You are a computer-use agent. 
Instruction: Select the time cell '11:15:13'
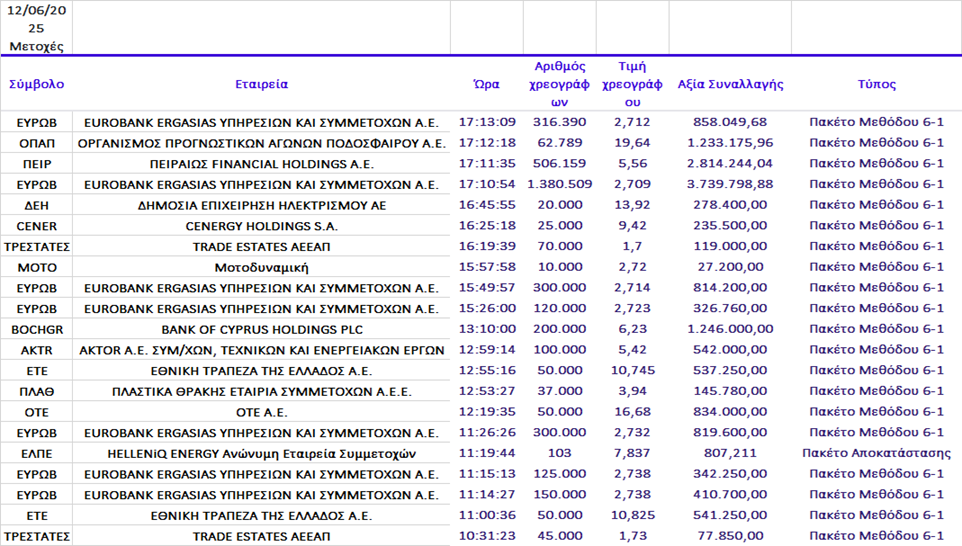coord(487,474)
